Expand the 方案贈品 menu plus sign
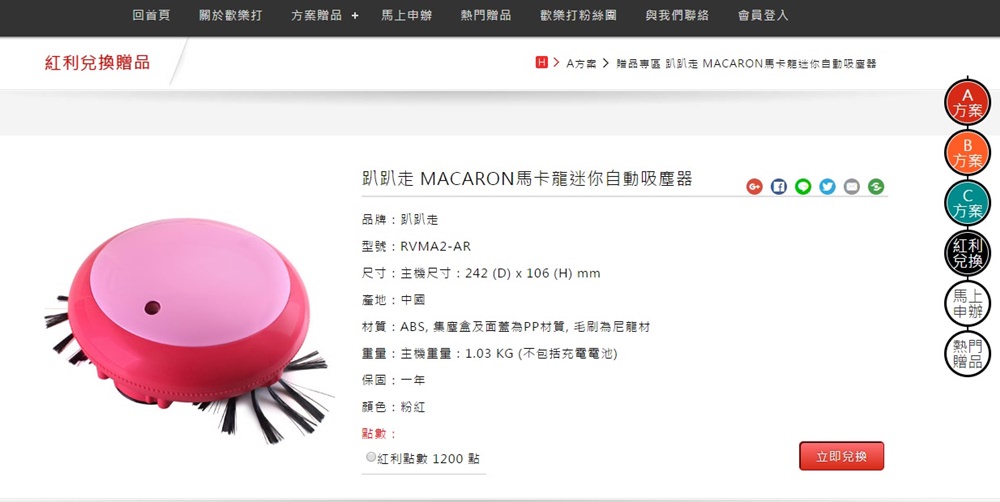Image resolution: width=1000 pixels, height=502 pixels. (x=355, y=15)
